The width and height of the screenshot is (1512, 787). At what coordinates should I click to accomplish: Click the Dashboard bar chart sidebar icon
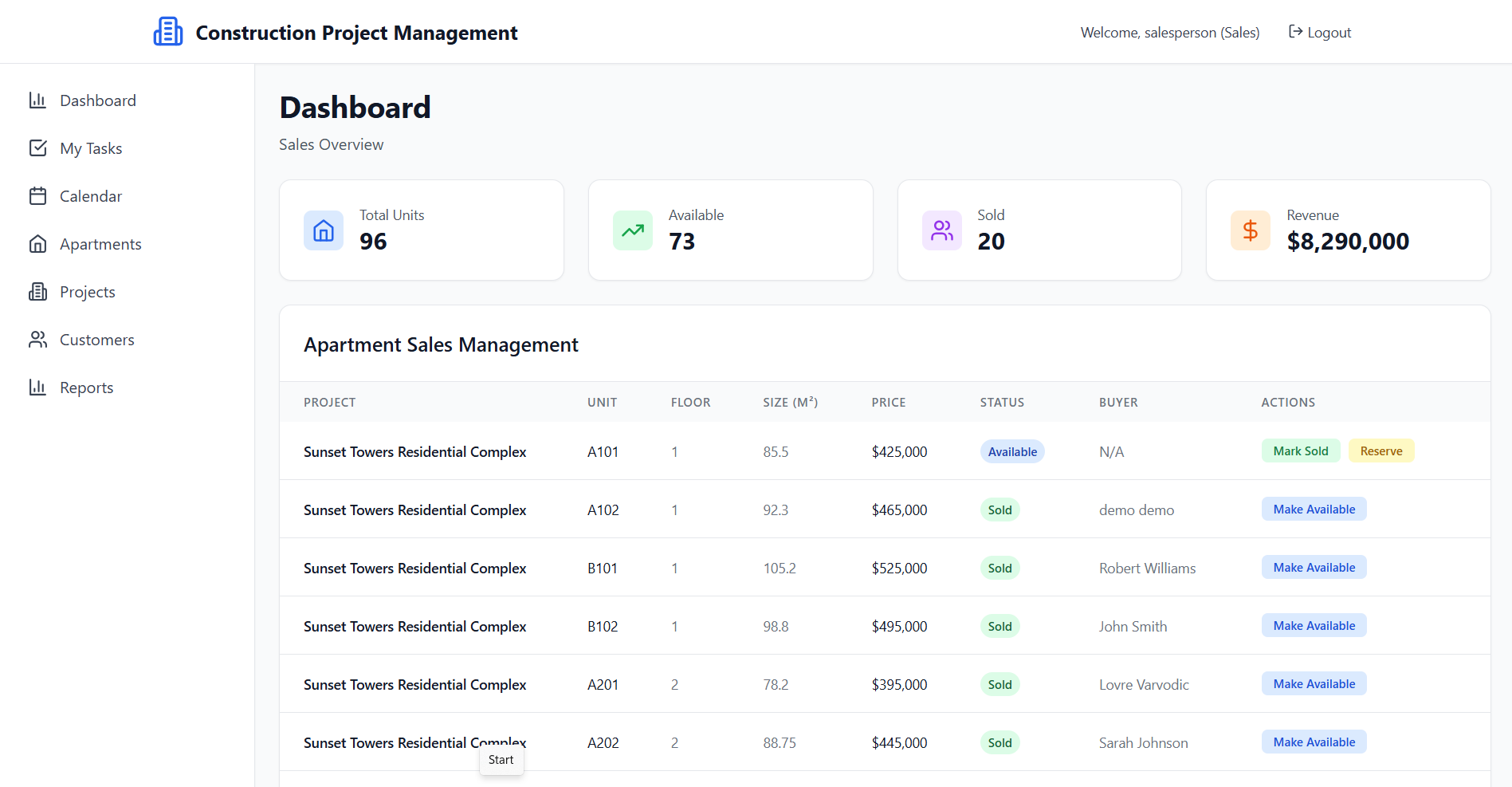click(x=37, y=100)
